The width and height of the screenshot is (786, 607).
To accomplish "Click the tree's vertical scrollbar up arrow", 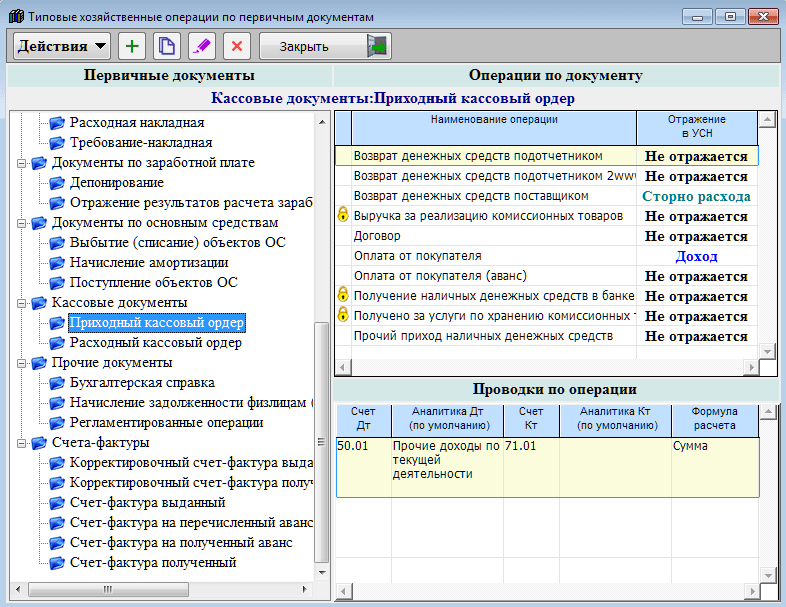I will [322, 122].
